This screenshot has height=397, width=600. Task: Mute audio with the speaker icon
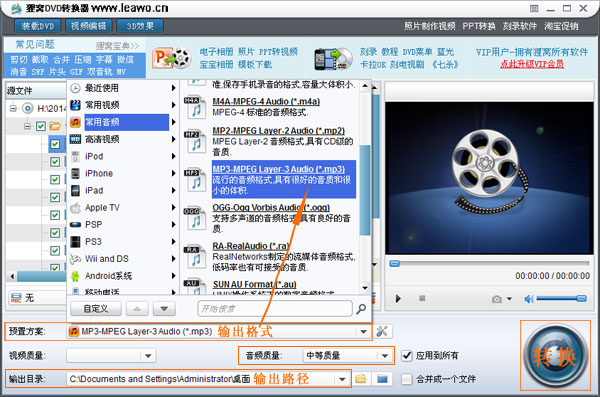pyautogui.click(x=529, y=299)
